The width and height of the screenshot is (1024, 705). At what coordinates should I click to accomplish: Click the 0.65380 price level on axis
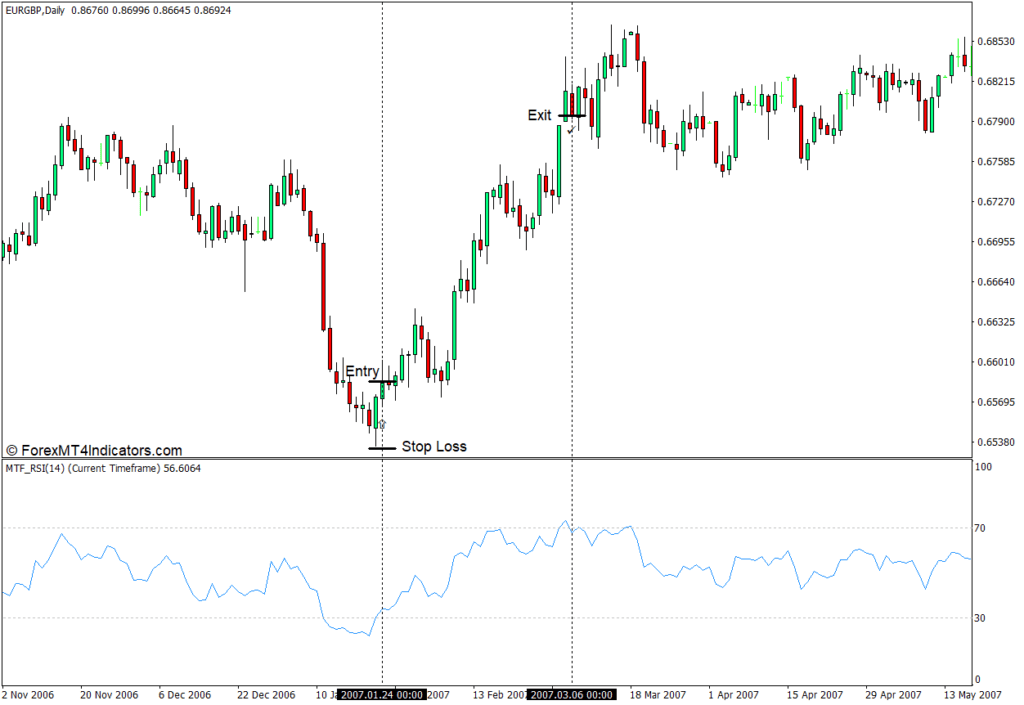(994, 442)
